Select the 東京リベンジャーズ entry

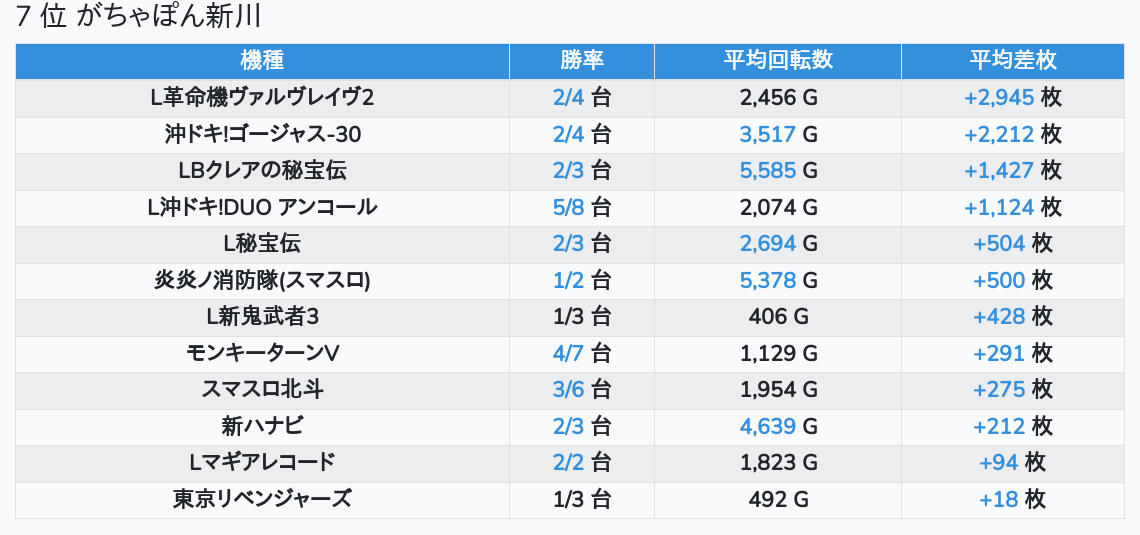click(x=262, y=499)
